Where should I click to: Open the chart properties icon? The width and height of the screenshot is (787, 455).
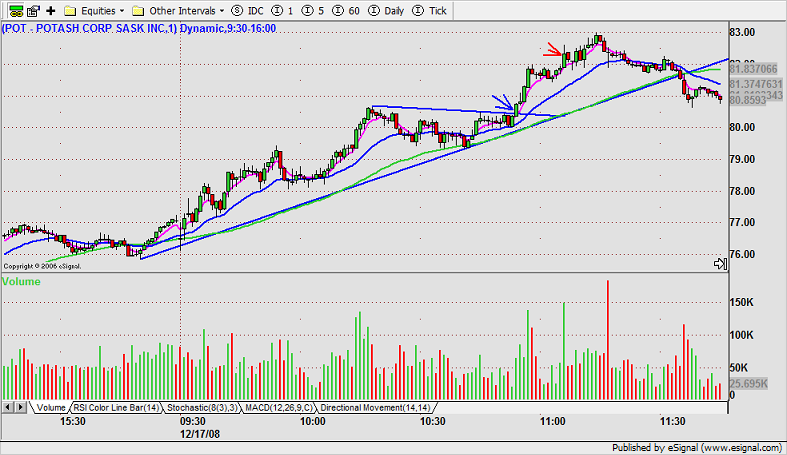[34, 11]
